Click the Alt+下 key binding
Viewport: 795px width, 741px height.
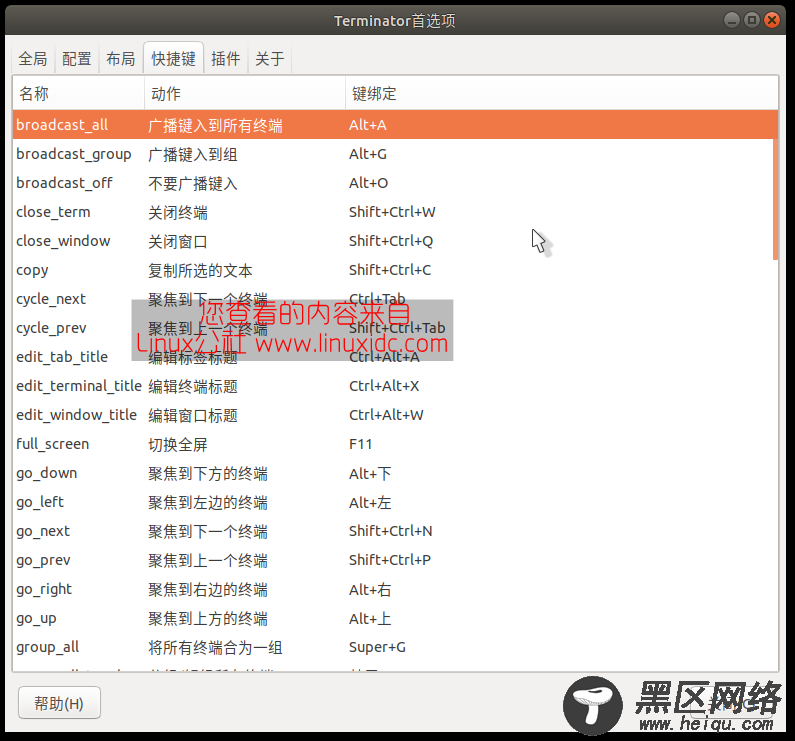tap(370, 473)
